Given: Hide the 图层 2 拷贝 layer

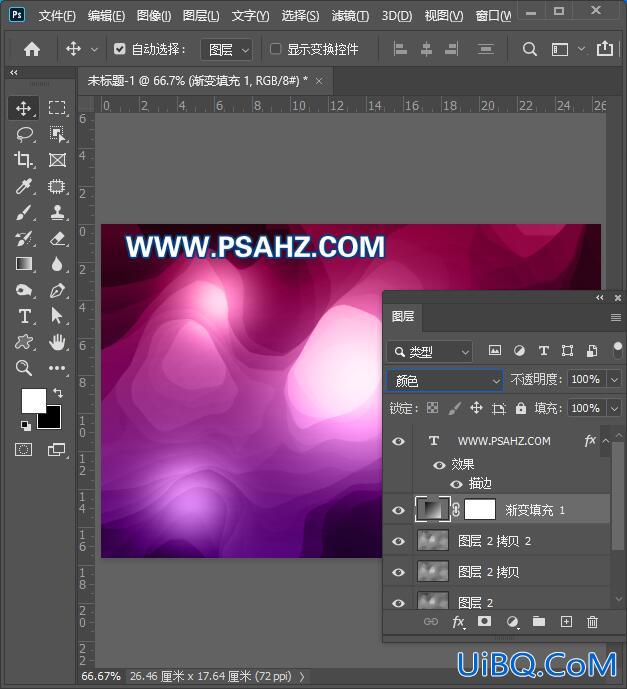Looking at the screenshot, I should pos(399,572).
